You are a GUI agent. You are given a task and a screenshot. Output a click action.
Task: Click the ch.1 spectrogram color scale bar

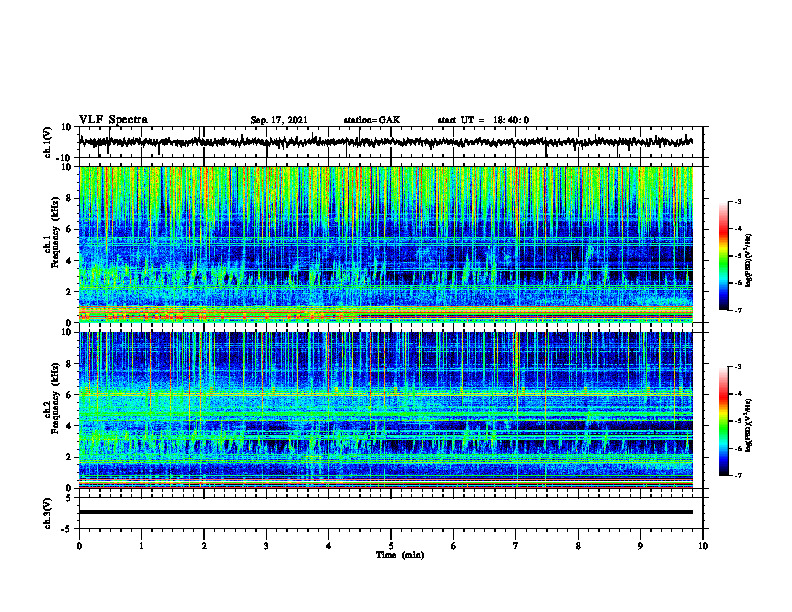pyautogui.click(x=724, y=256)
